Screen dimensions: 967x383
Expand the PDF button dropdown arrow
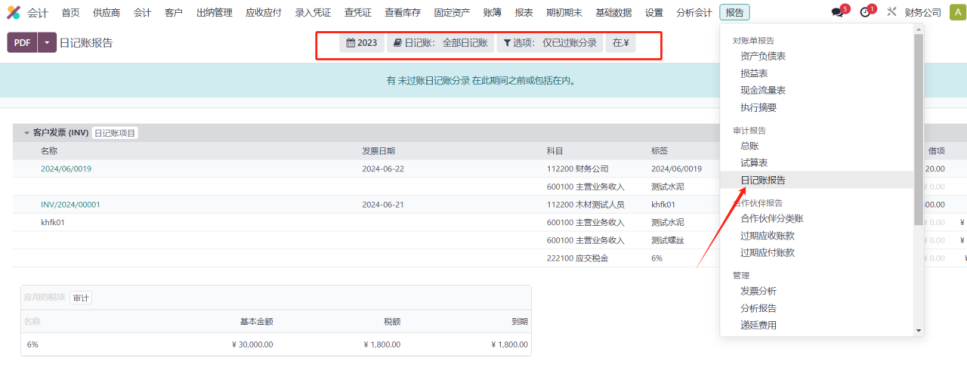[x=47, y=43]
